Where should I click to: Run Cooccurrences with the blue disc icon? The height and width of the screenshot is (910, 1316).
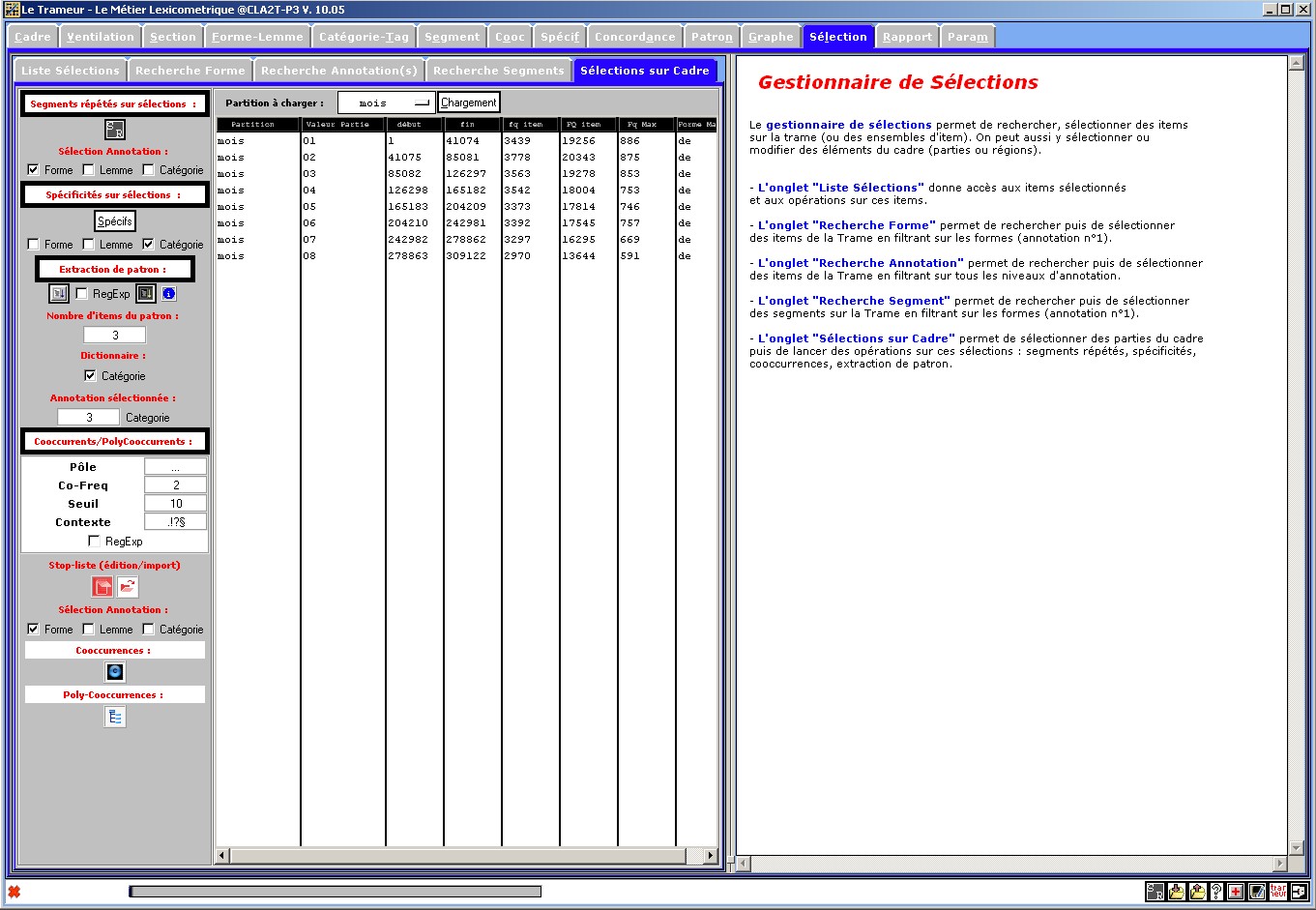[x=115, y=672]
